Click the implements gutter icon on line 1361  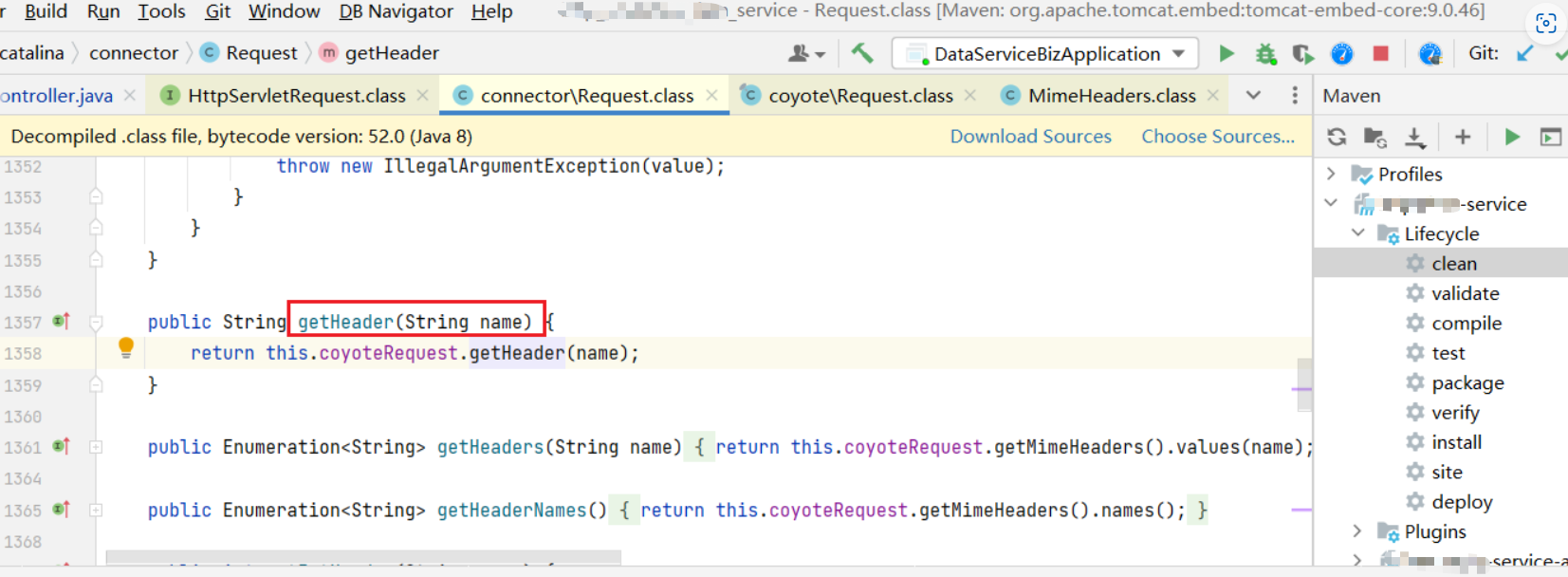pyautogui.click(x=62, y=446)
